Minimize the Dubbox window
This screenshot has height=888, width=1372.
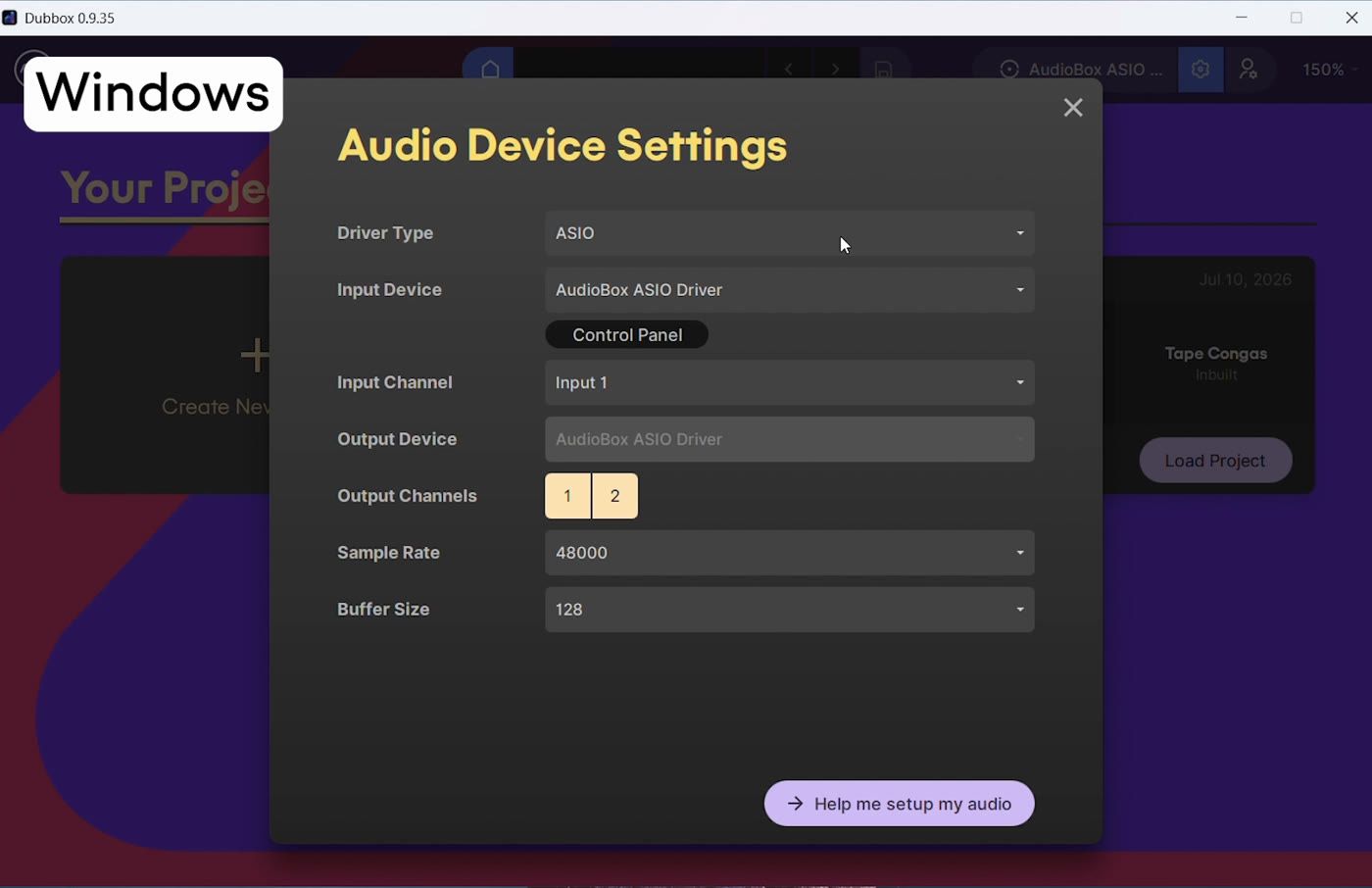[x=1242, y=18]
